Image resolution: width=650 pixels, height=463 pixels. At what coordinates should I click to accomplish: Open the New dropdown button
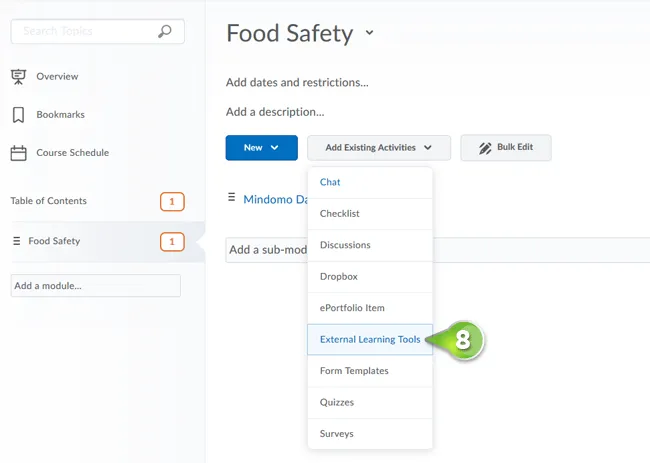[262, 148]
